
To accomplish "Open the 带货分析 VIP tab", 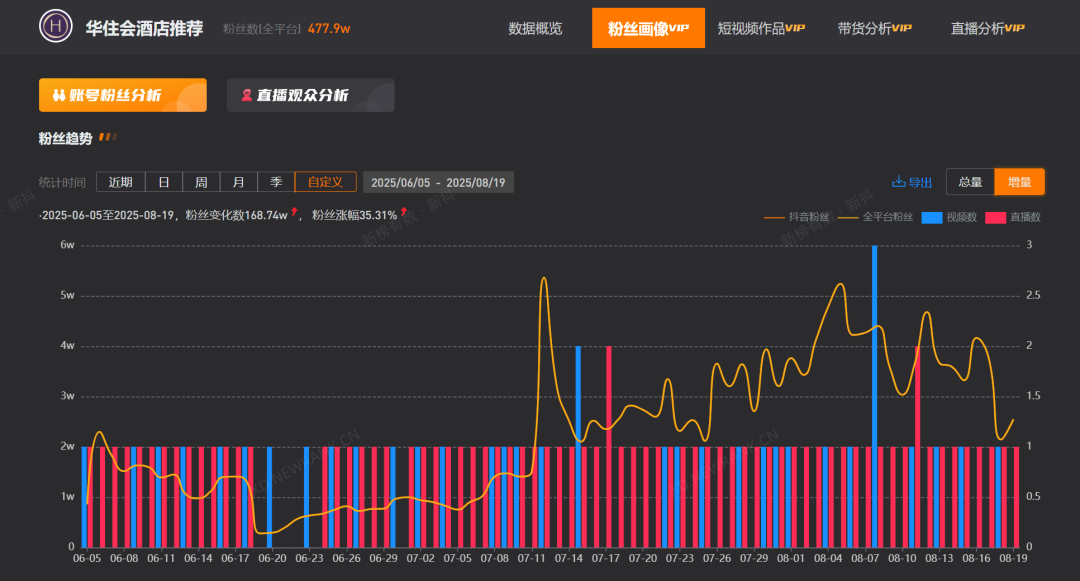I will click(875, 28).
